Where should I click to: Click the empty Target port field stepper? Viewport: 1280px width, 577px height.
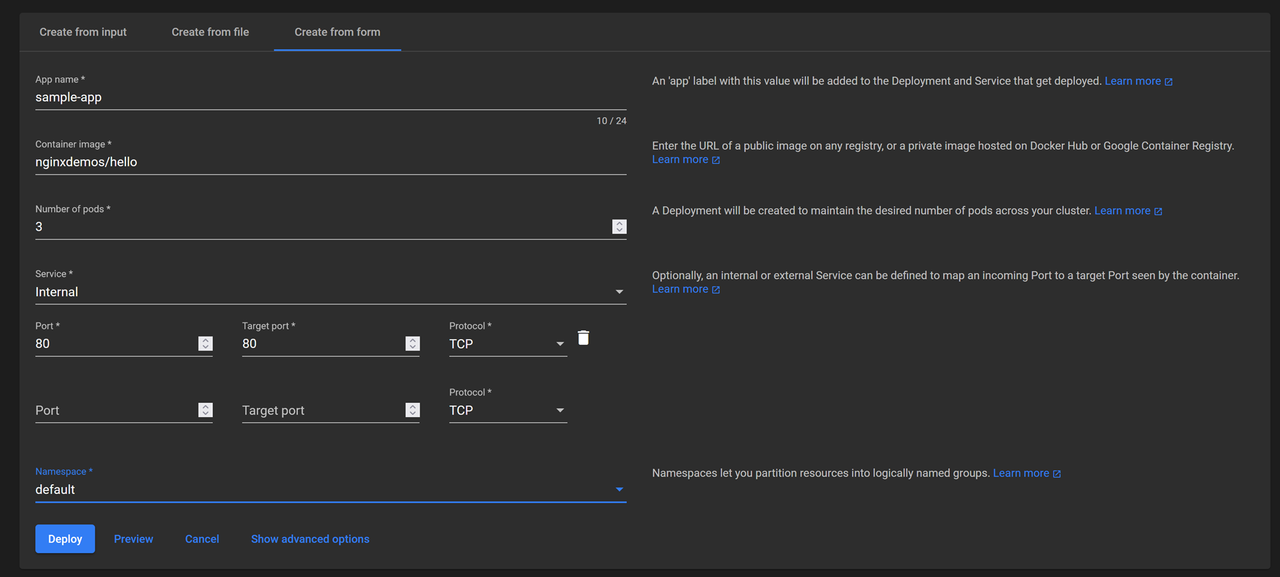click(x=412, y=410)
